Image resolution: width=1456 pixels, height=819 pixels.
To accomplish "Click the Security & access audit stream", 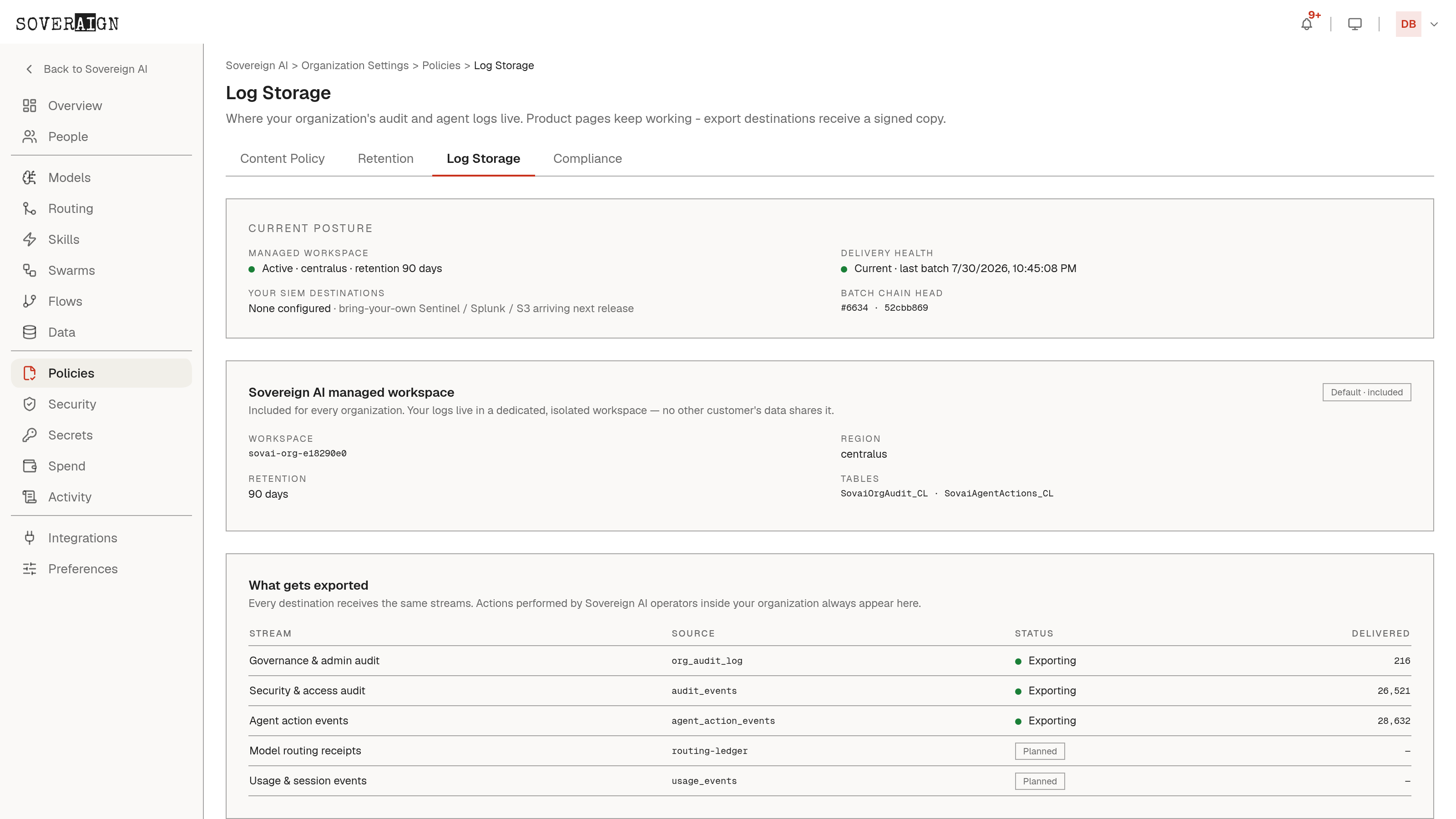I will pos(307,691).
